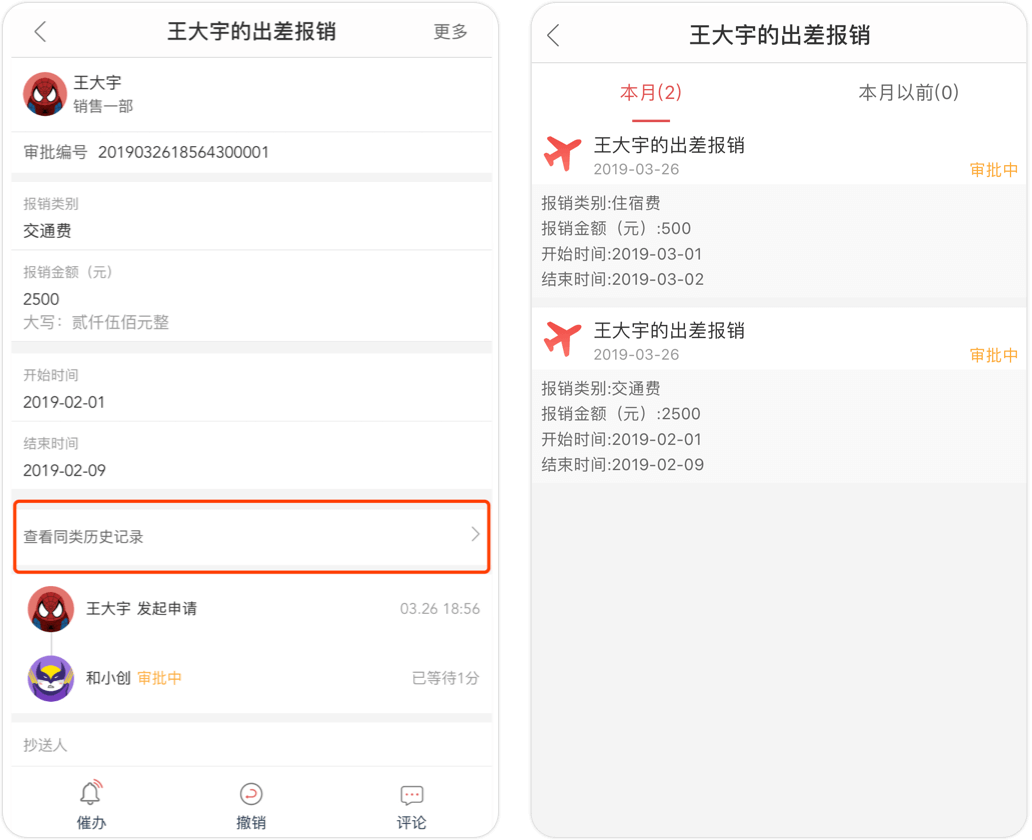Open the 更多 menu
Viewport: 1032px width, 840px height.
pyautogui.click(x=450, y=31)
